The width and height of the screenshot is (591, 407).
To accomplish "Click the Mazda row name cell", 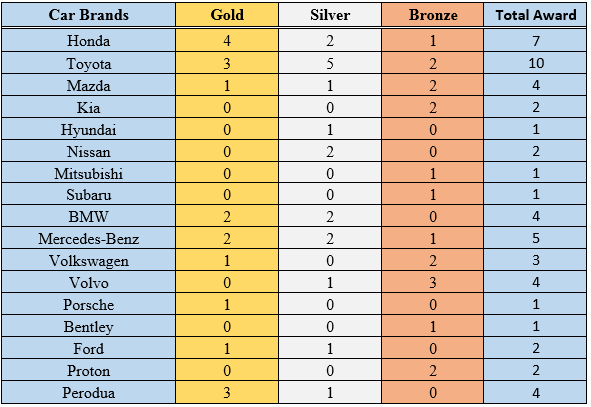I will [89, 85].
